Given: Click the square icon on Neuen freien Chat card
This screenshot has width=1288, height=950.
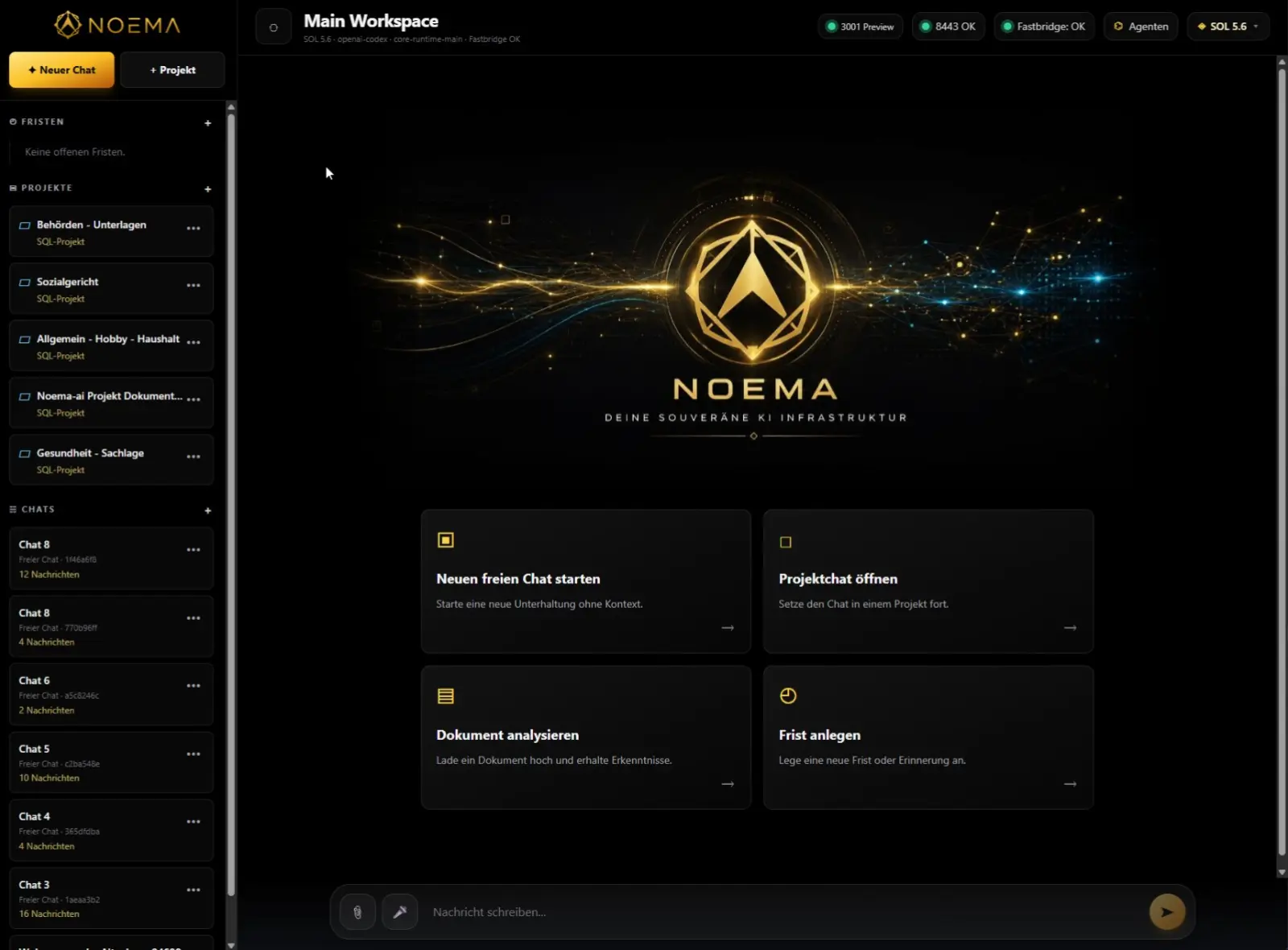Looking at the screenshot, I should (445, 540).
